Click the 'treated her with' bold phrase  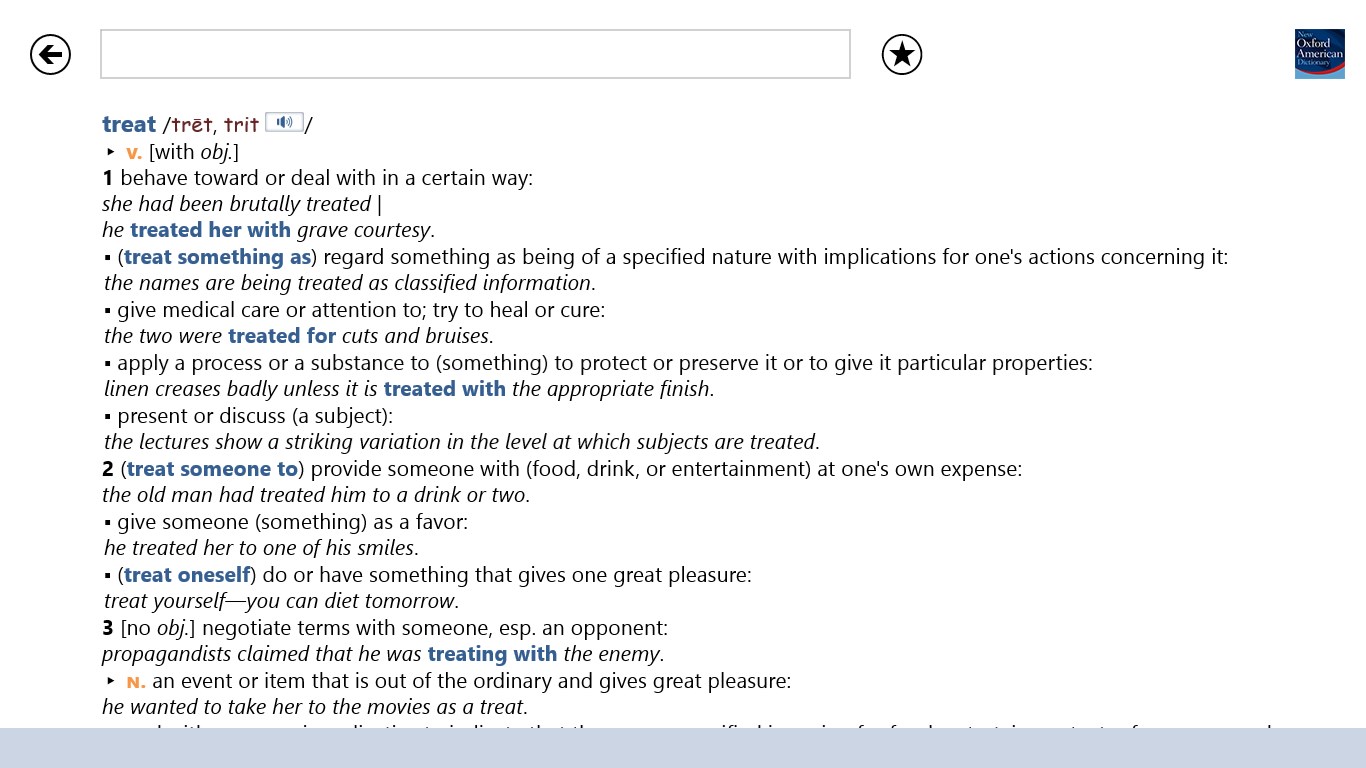[x=210, y=230]
